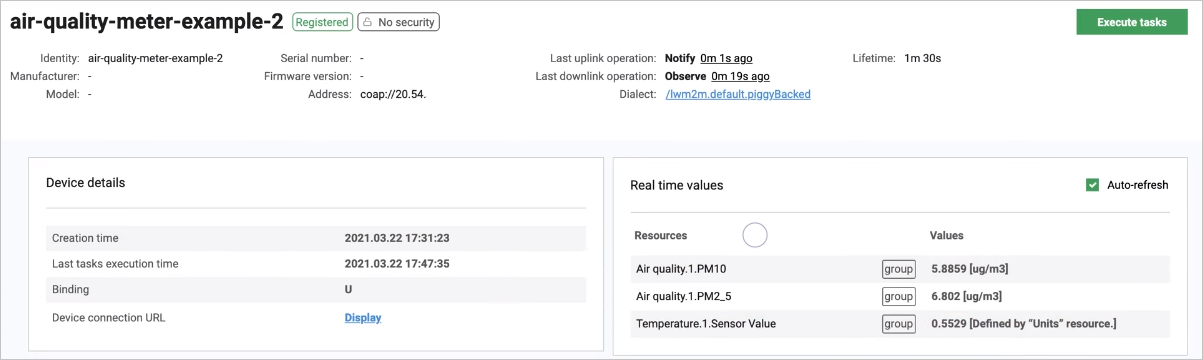Click the 6.802 [ug/m3] value
The image size is (1203, 360).
966,296
